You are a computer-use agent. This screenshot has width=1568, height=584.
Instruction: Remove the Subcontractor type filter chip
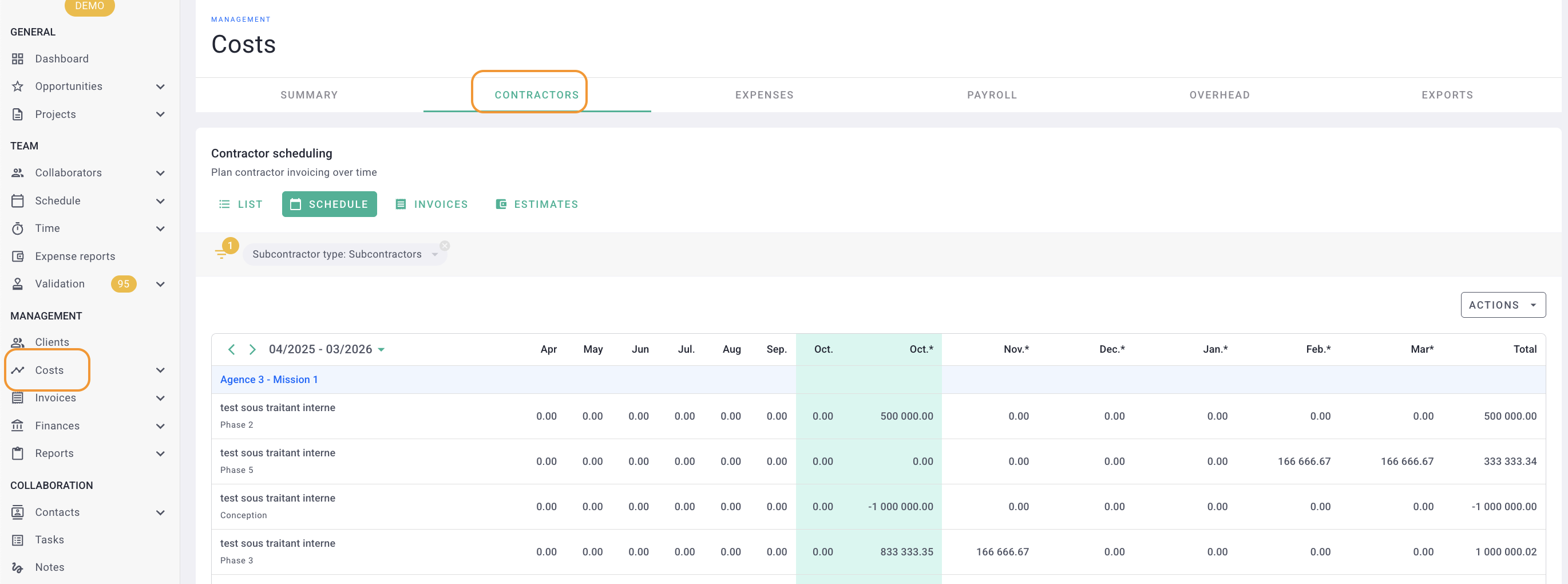pos(445,246)
